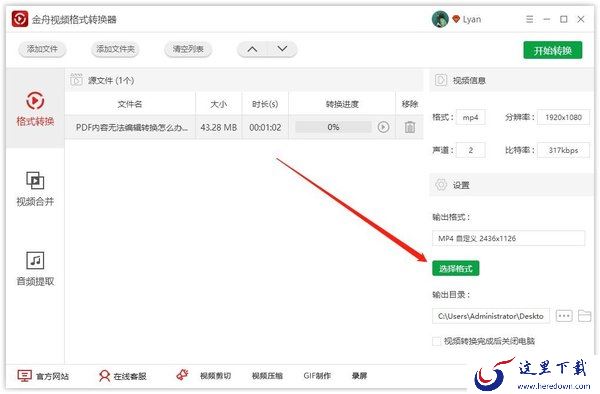Click the 43.28 MB size cell
This screenshot has height=394, width=600.
(218, 127)
